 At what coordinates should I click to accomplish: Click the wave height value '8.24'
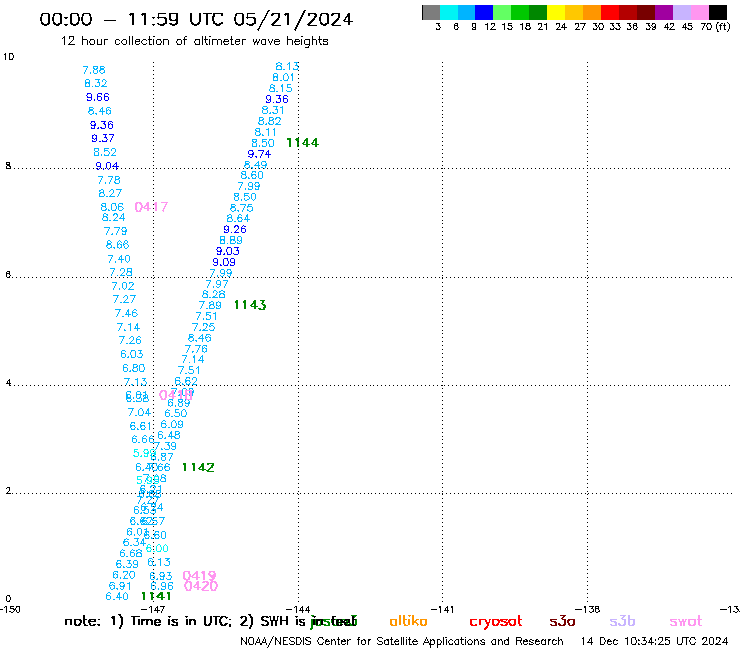click(x=113, y=217)
